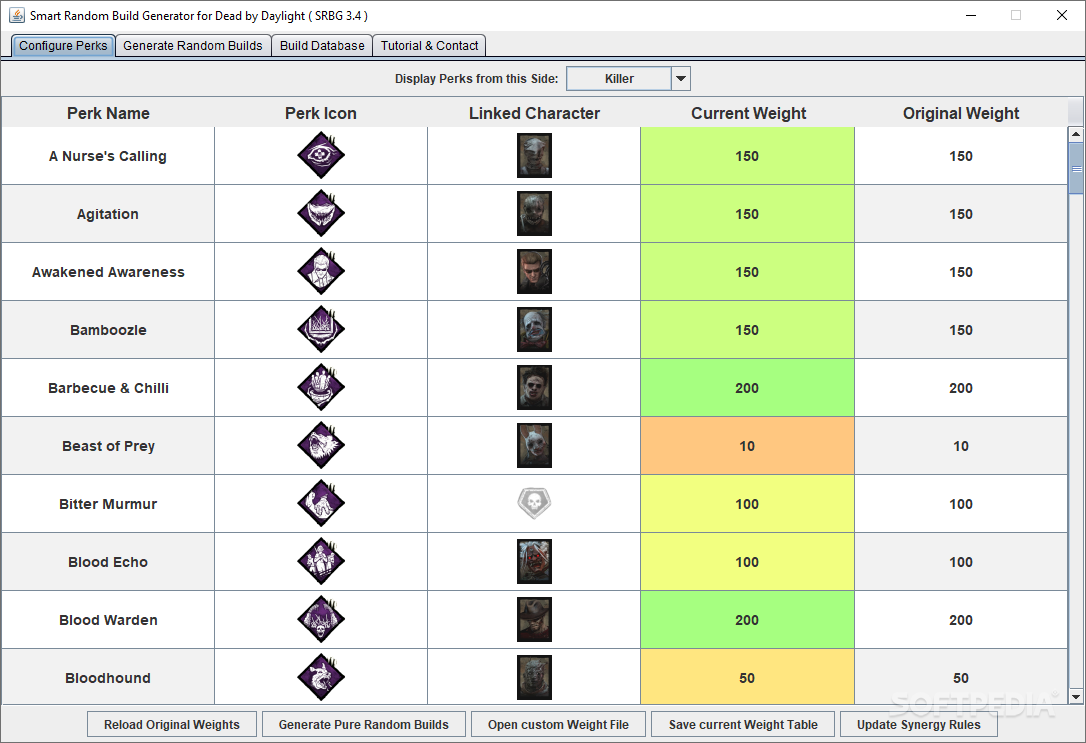The image size is (1086, 743).
Task: Click original weight 100 for Blood Echo
Action: pos(961,562)
